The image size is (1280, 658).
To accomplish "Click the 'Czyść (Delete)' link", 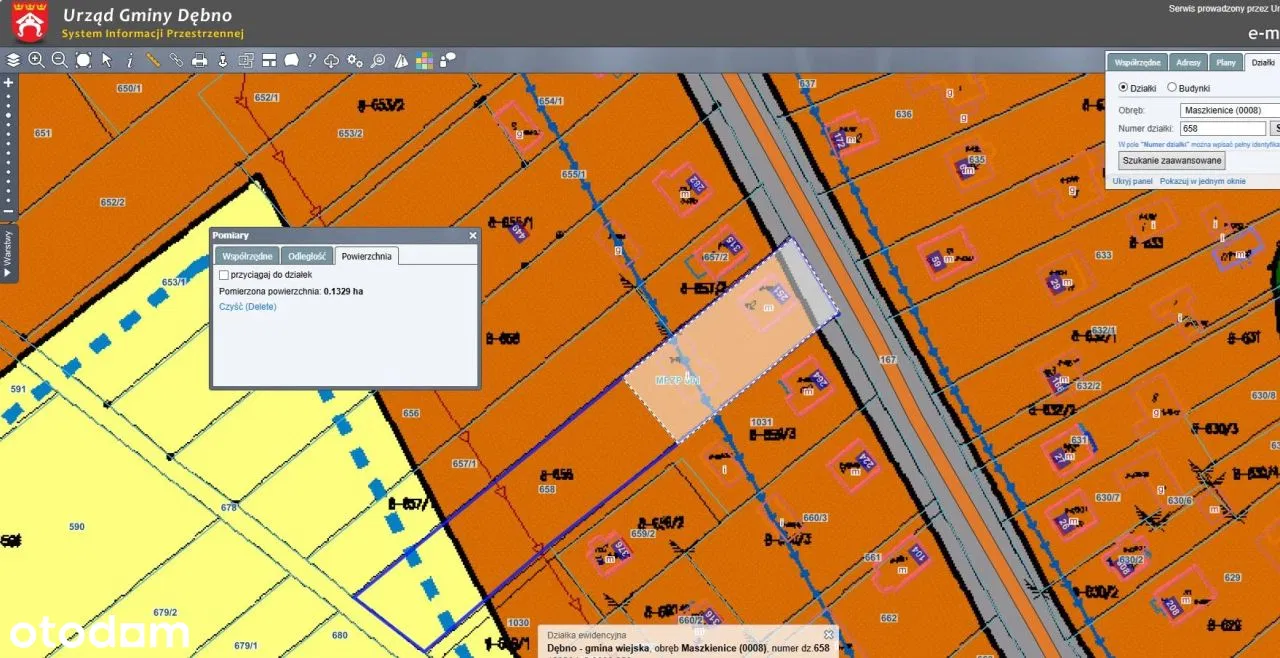I will pos(247,307).
